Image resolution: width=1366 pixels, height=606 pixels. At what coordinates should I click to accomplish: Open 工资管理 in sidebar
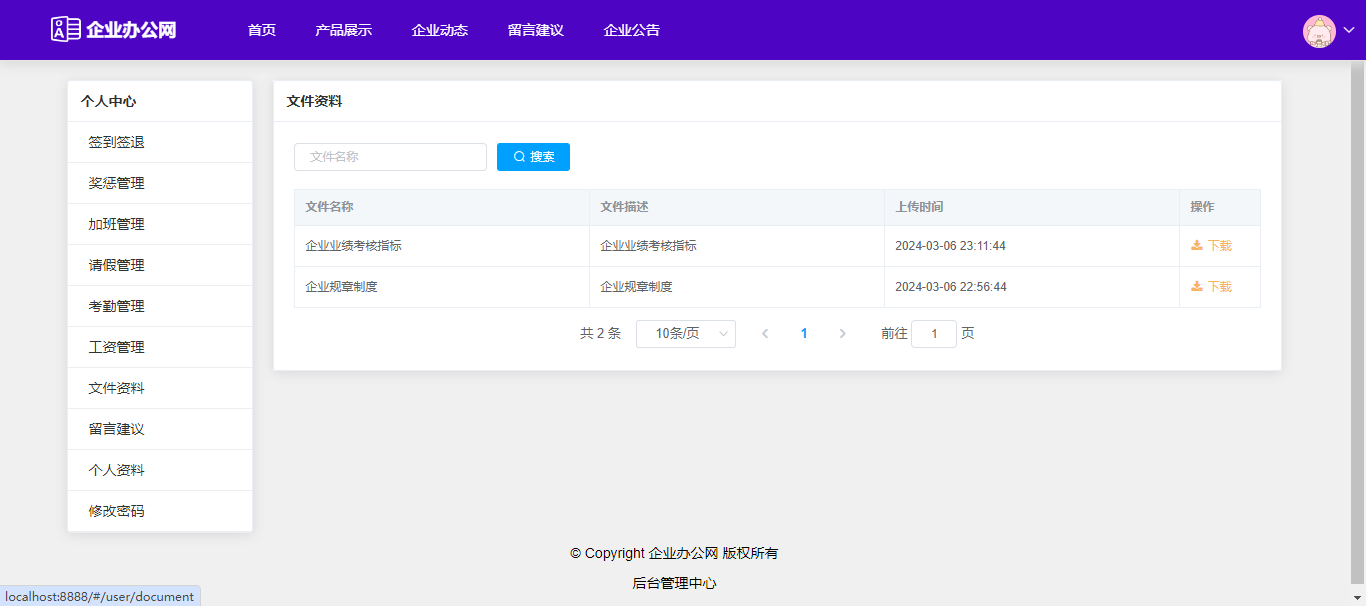tap(116, 347)
